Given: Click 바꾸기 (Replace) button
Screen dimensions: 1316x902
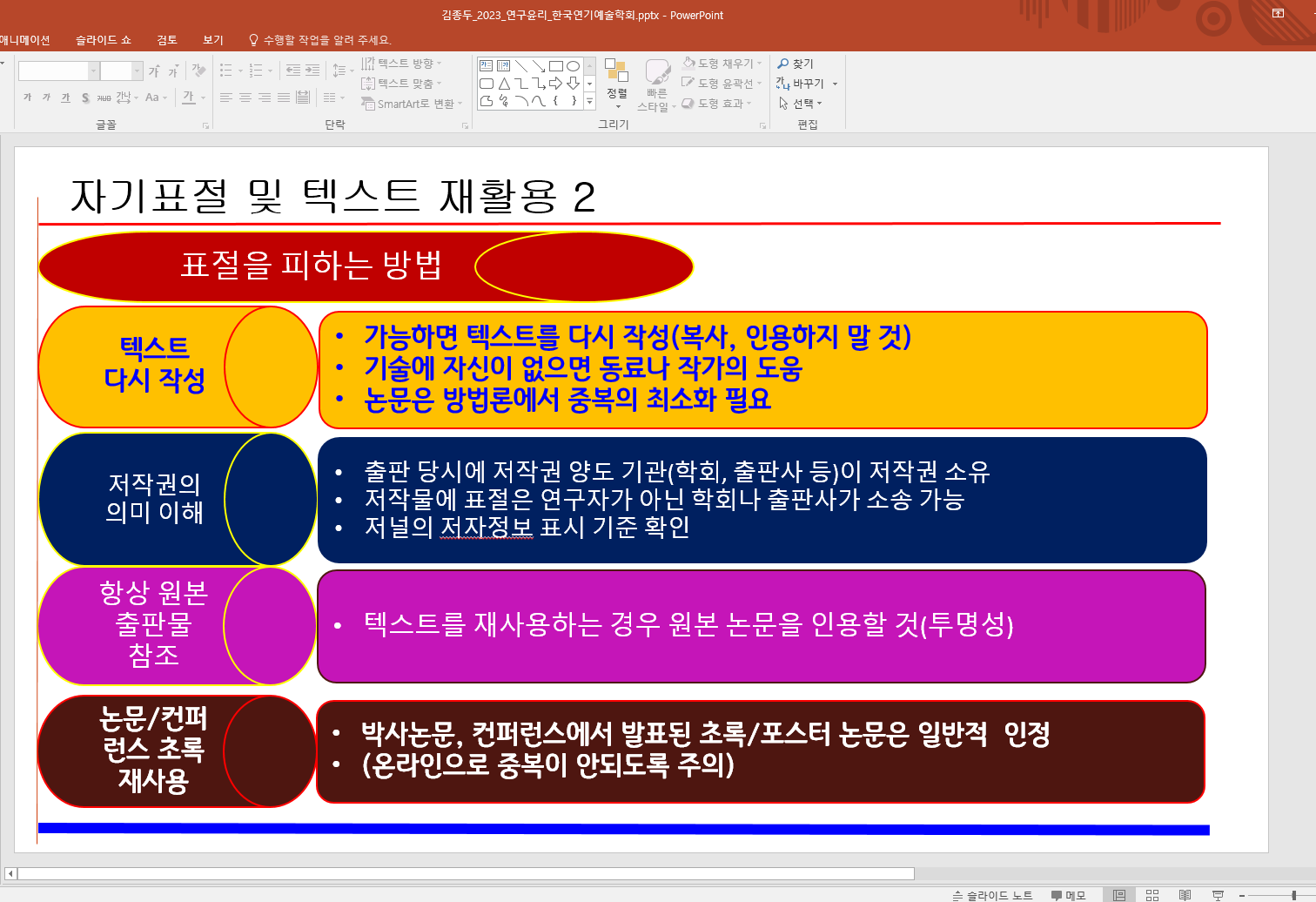Looking at the screenshot, I should tap(802, 84).
